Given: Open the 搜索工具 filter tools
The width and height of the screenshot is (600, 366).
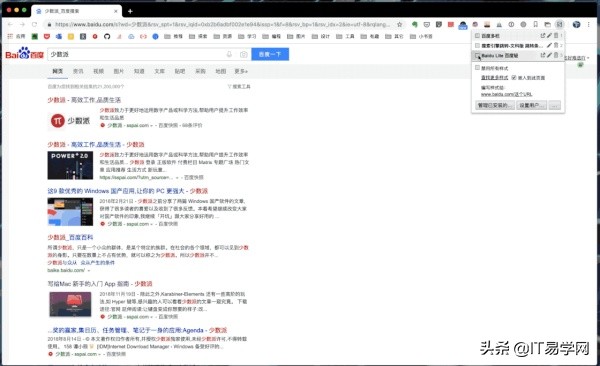Looking at the screenshot, I should (239, 87).
